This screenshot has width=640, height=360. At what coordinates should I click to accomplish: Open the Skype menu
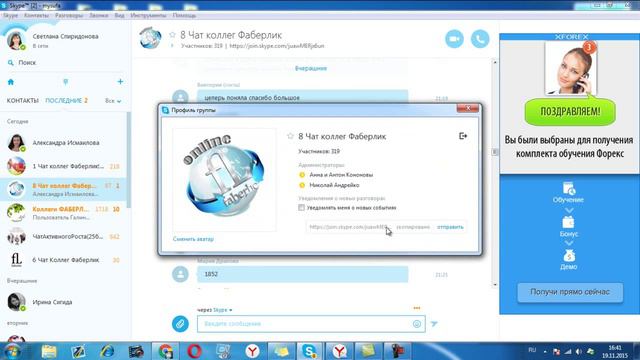click(10, 16)
